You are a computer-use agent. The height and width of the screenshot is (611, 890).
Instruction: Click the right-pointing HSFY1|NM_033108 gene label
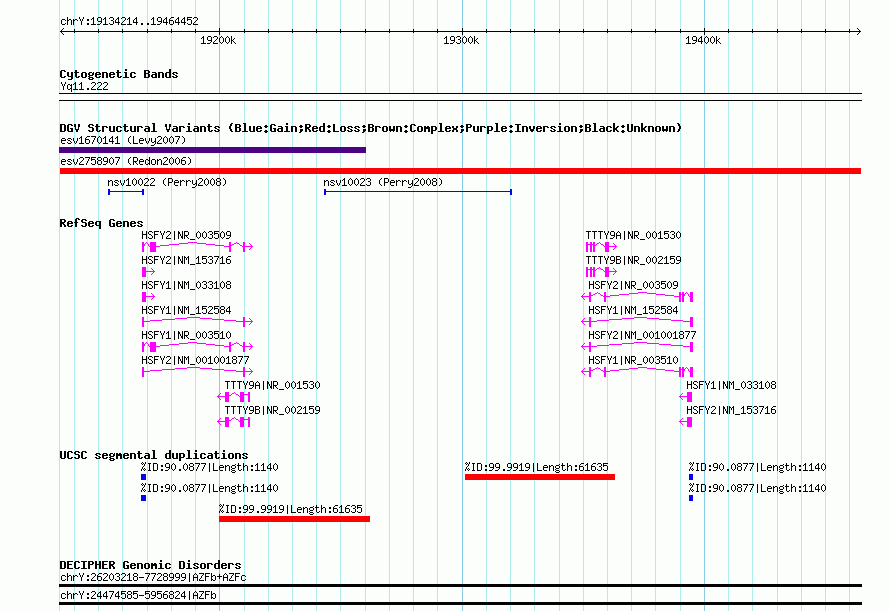coord(186,285)
